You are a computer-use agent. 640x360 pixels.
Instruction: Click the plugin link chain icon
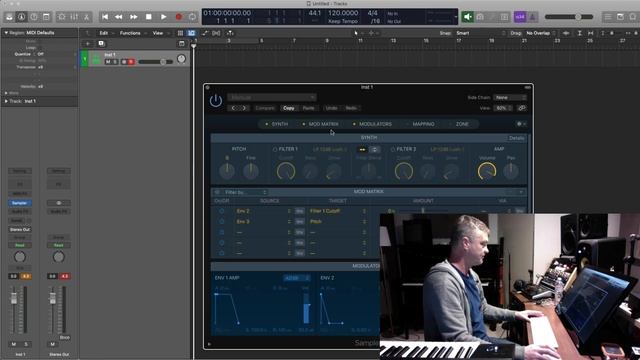(x=522, y=108)
